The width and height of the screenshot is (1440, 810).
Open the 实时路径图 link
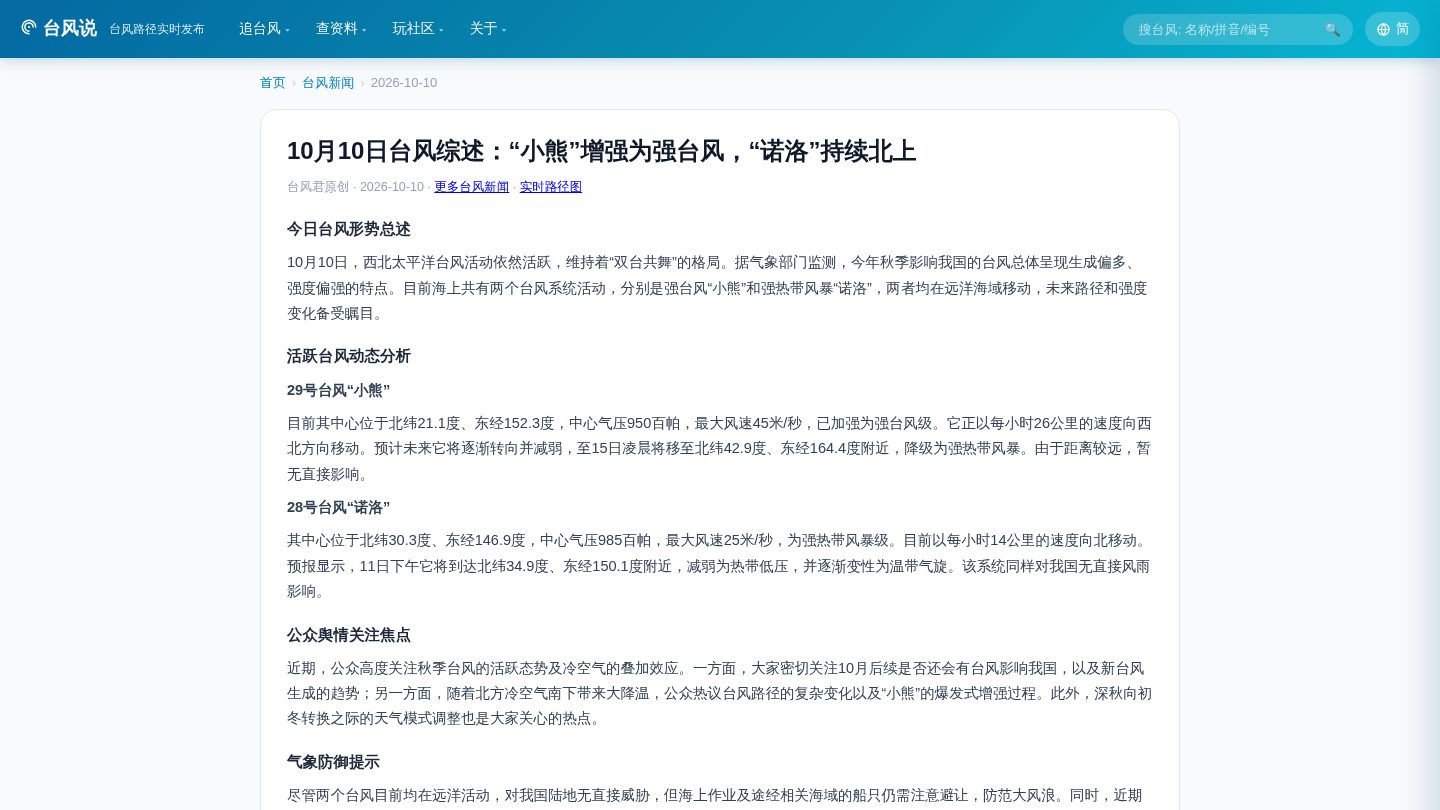(x=551, y=187)
